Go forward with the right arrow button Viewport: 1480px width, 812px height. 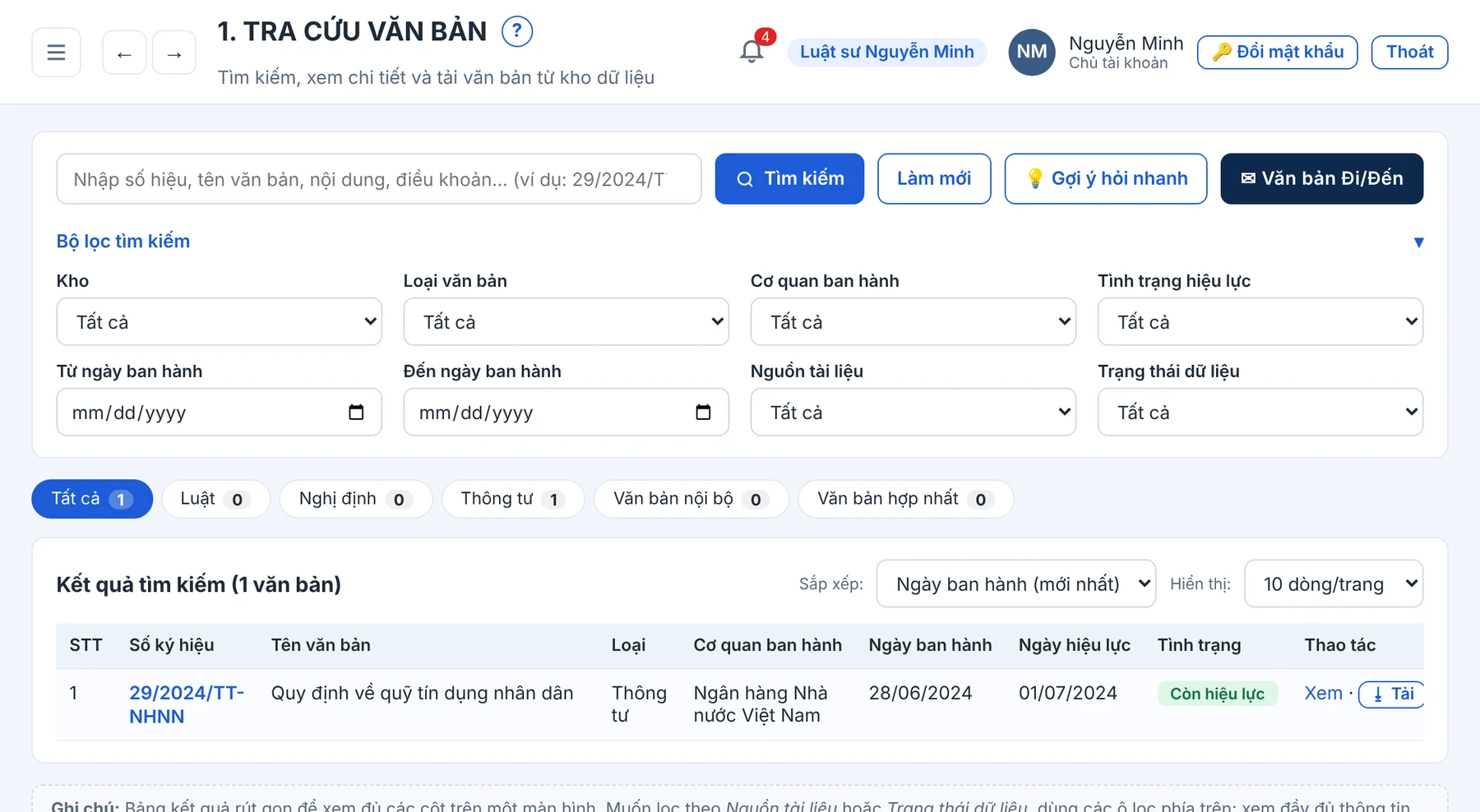point(174,53)
